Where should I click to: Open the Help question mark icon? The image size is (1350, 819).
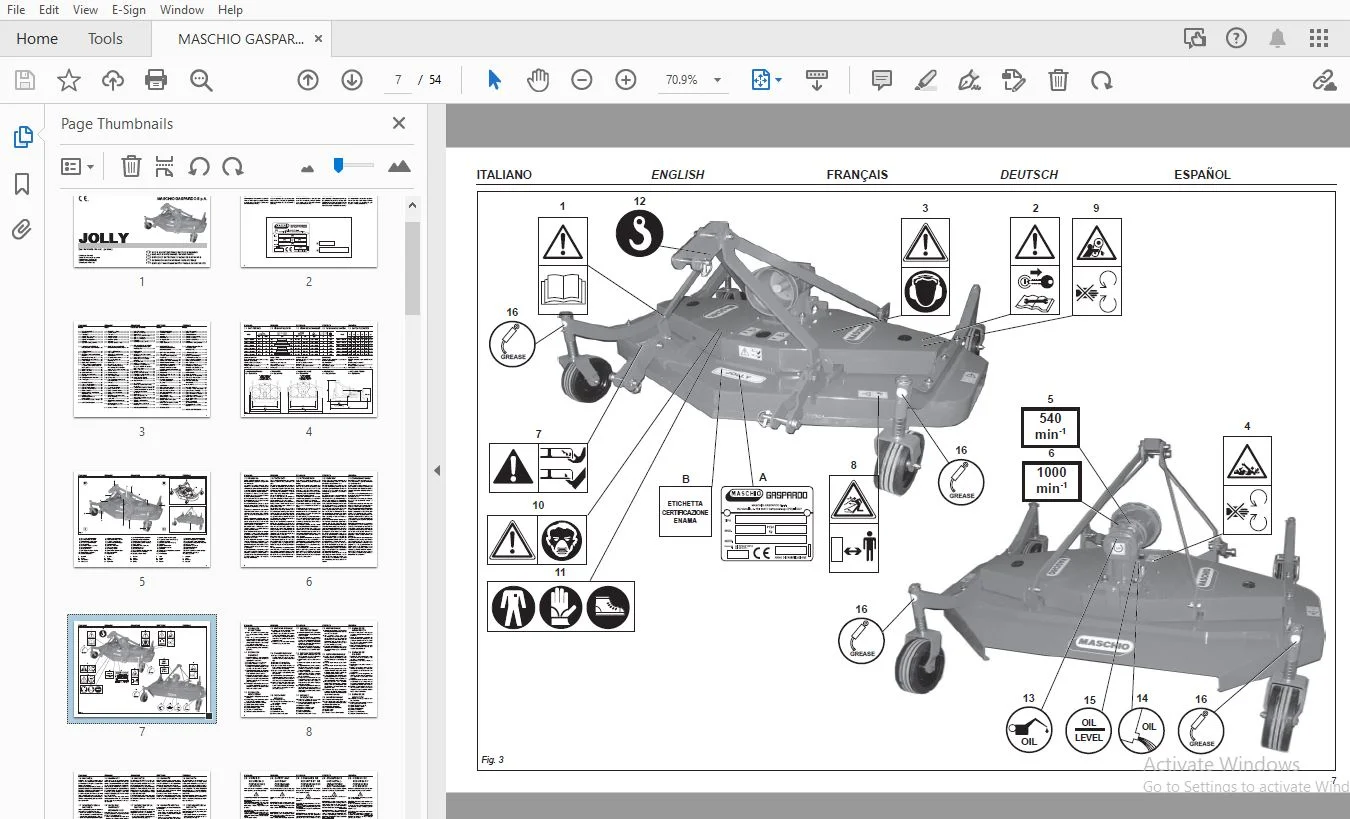click(1237, 39)
